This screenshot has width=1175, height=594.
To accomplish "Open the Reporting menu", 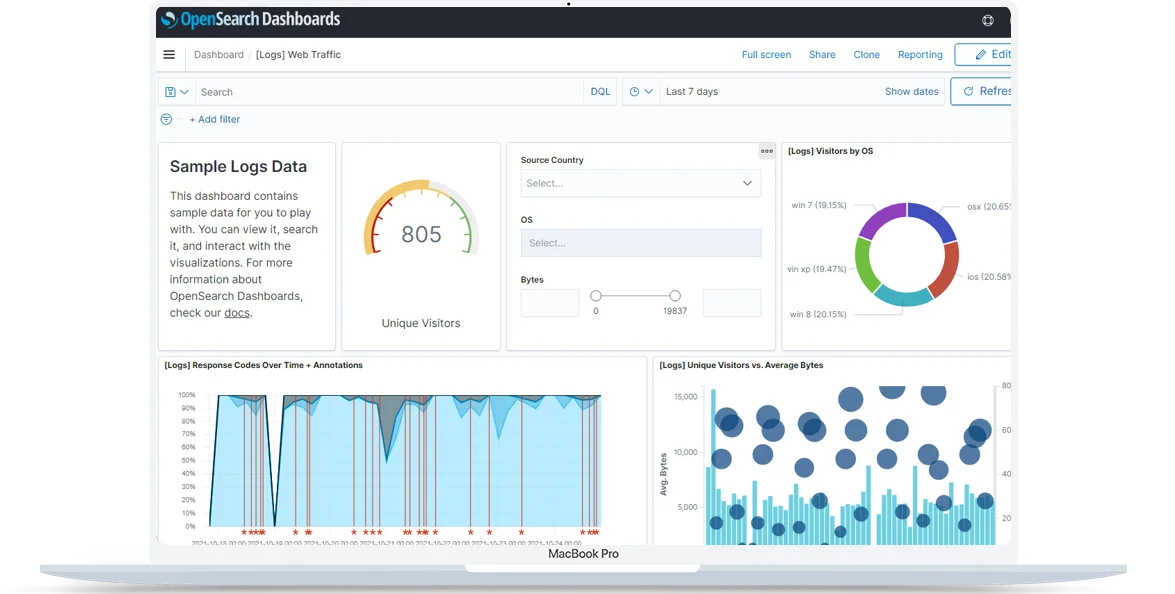I will click(920, 55).
